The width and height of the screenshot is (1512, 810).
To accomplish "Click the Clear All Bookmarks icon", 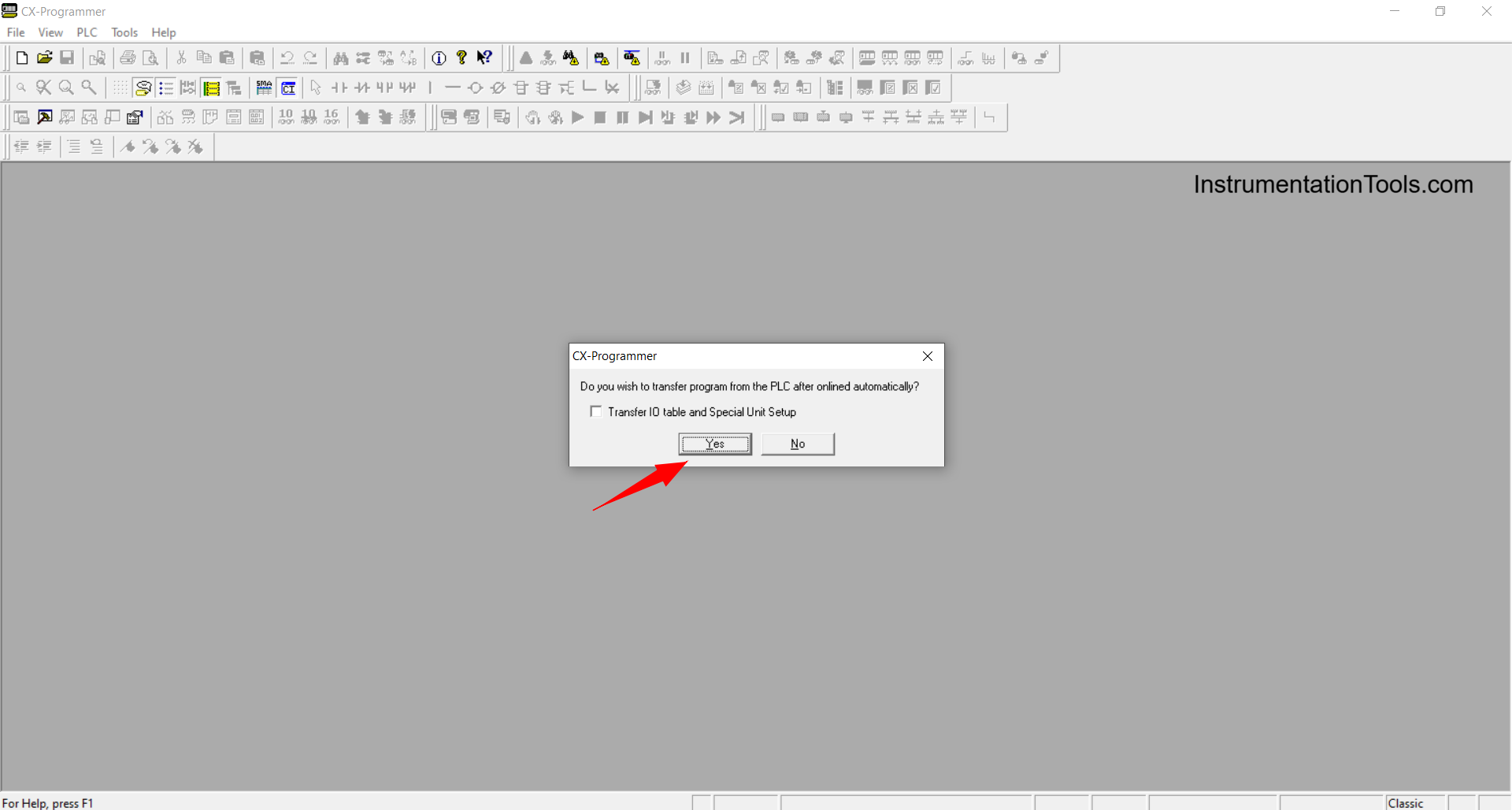I will [x=196, y=147].
